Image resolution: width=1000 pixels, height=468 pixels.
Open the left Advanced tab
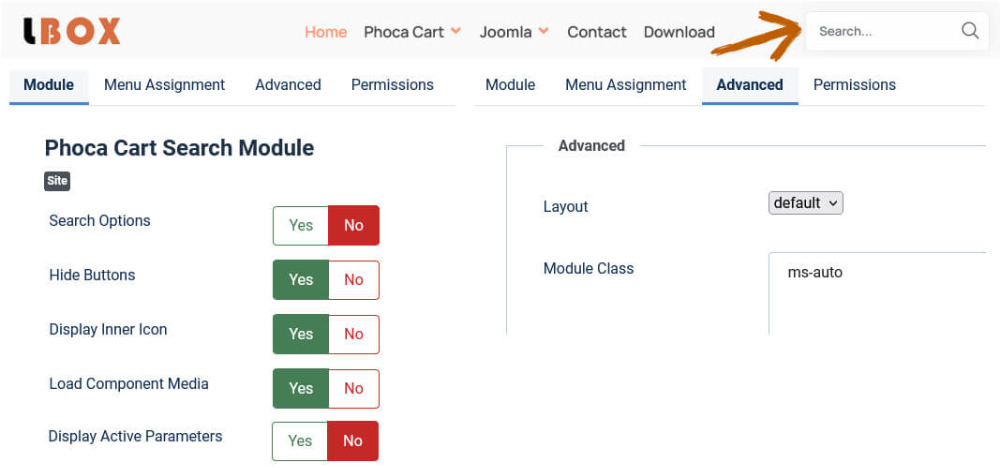click(x=288, y=85)
